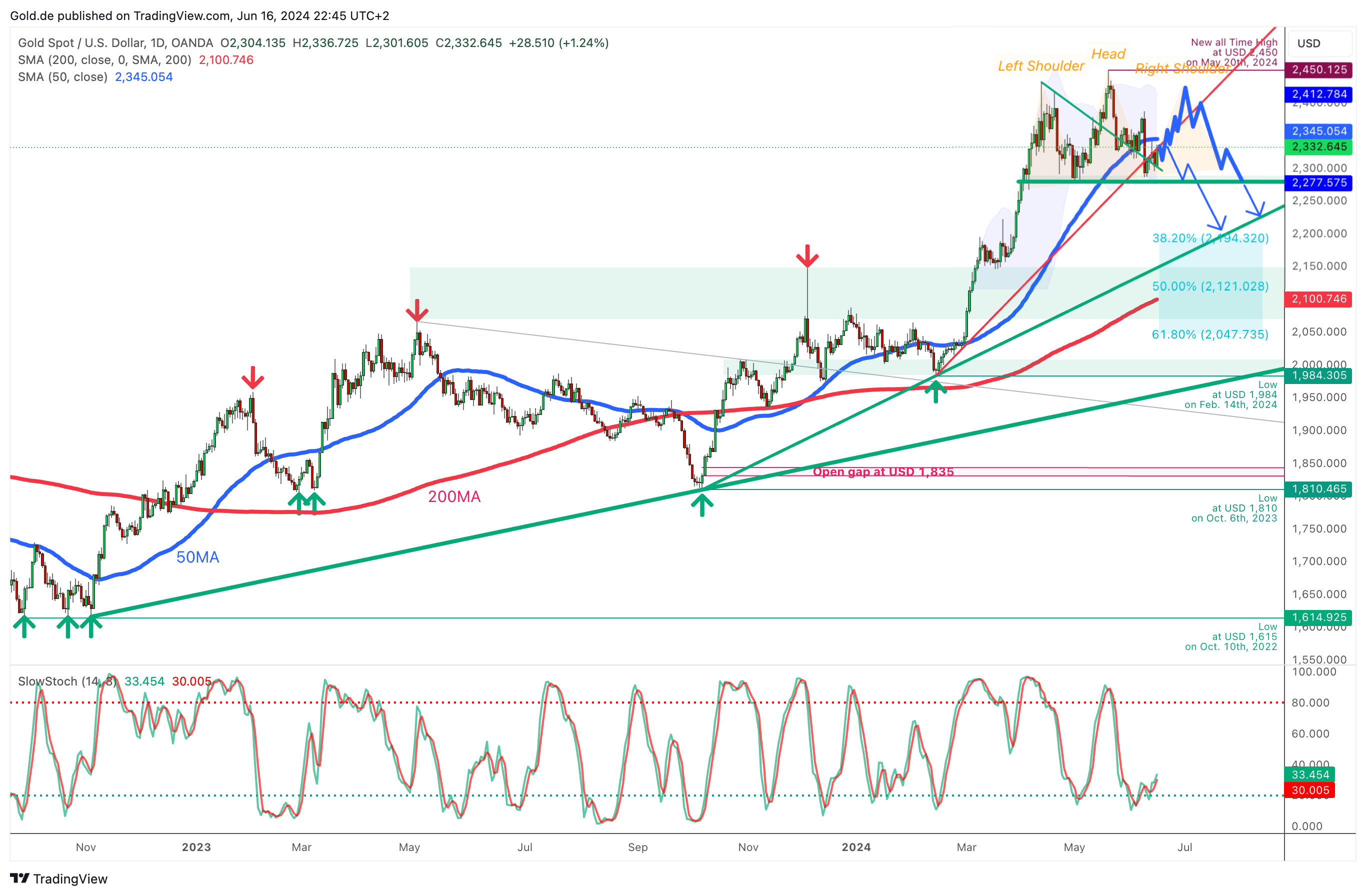Click the 'Open gap at USD 1,835' label
The image size is (1366, 896).
click(882, 472)
